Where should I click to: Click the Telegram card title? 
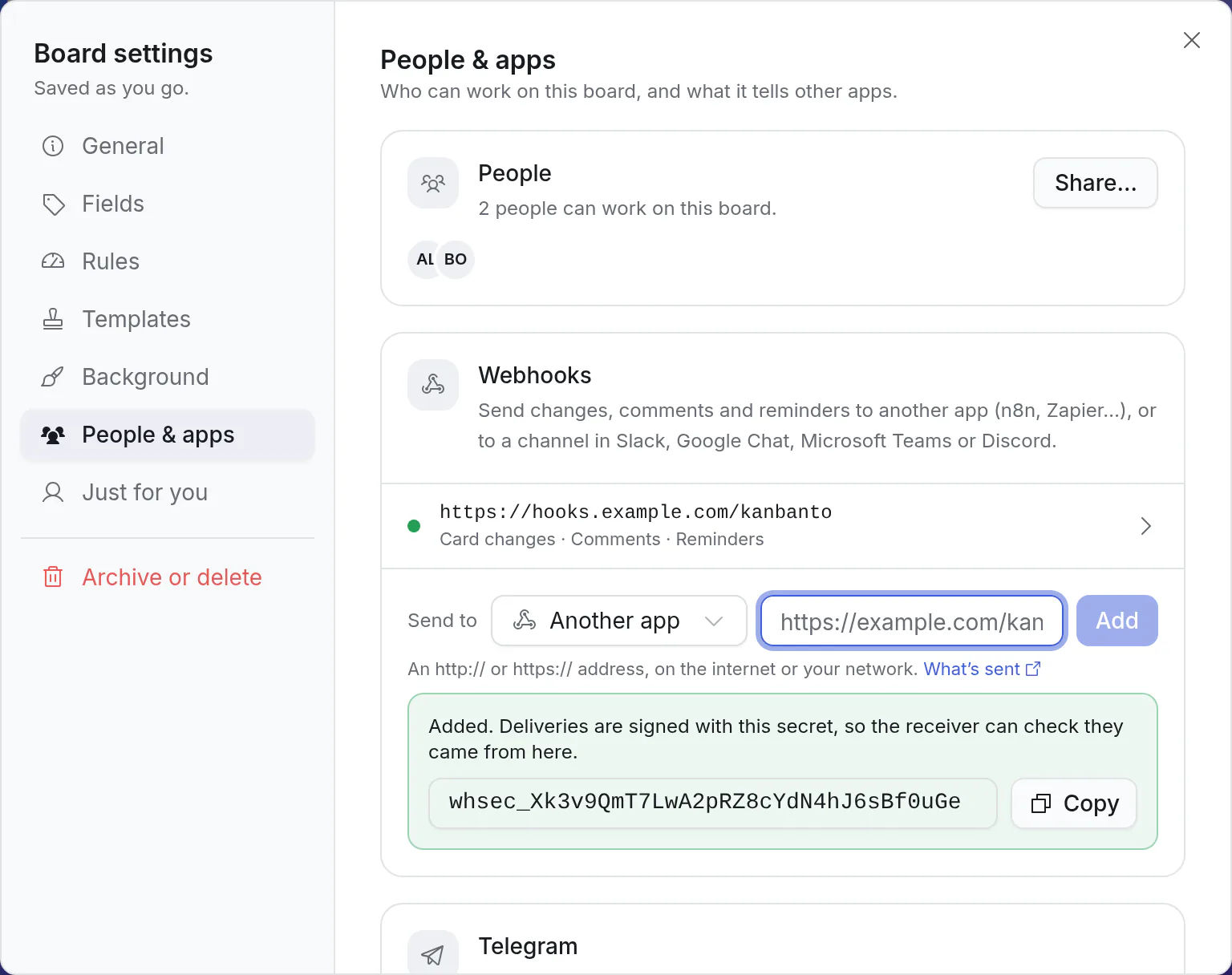point(528,946)
